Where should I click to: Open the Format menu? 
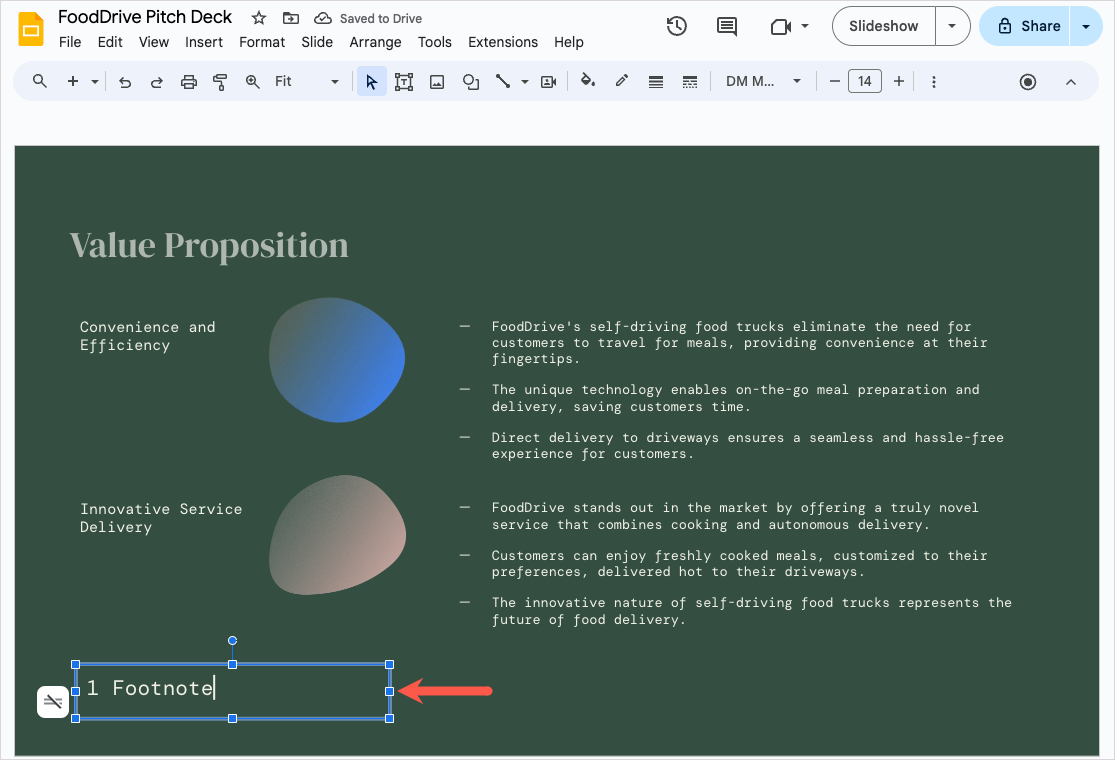point(262,42)
